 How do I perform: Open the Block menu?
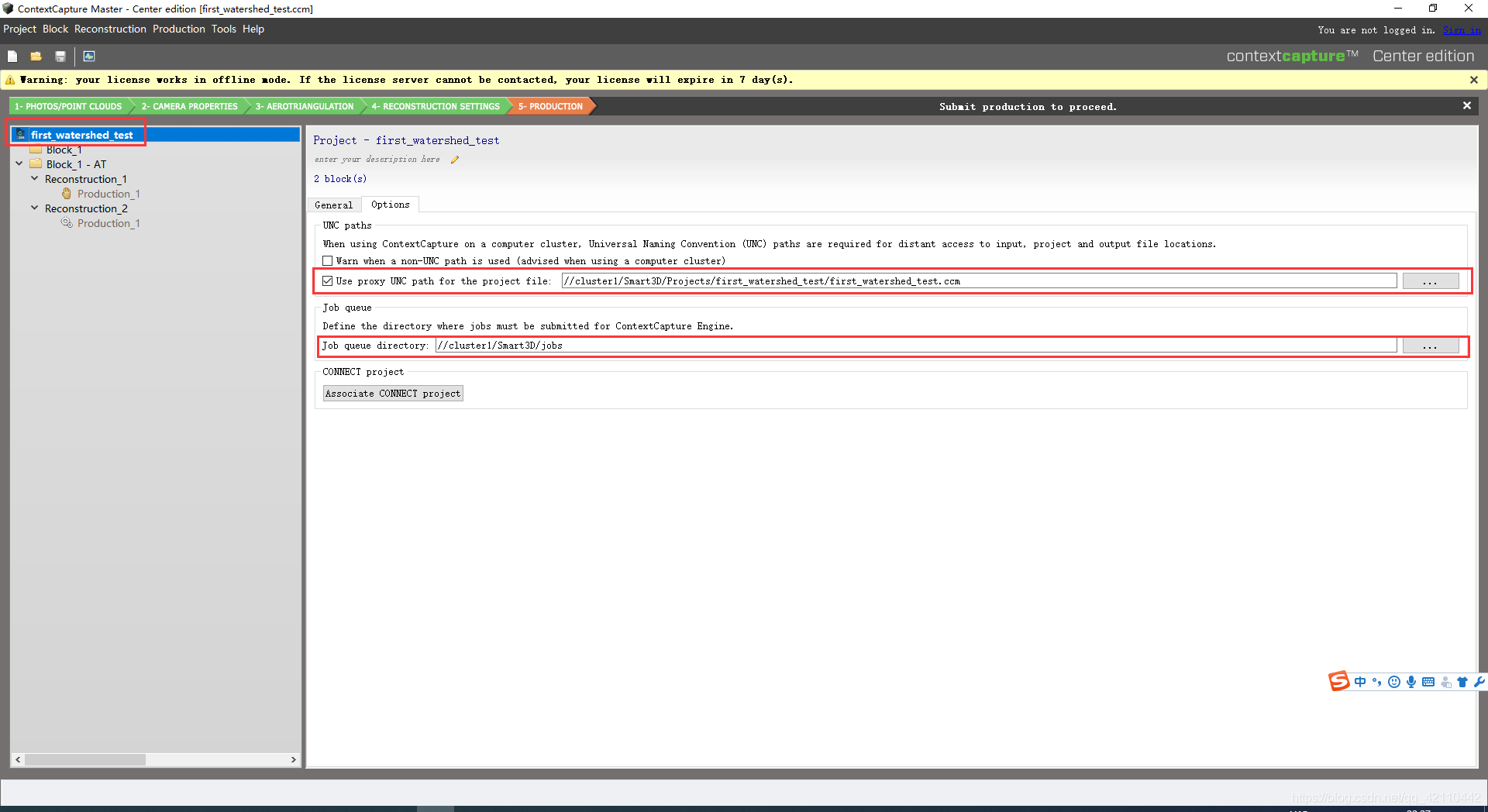pos(55,29)
